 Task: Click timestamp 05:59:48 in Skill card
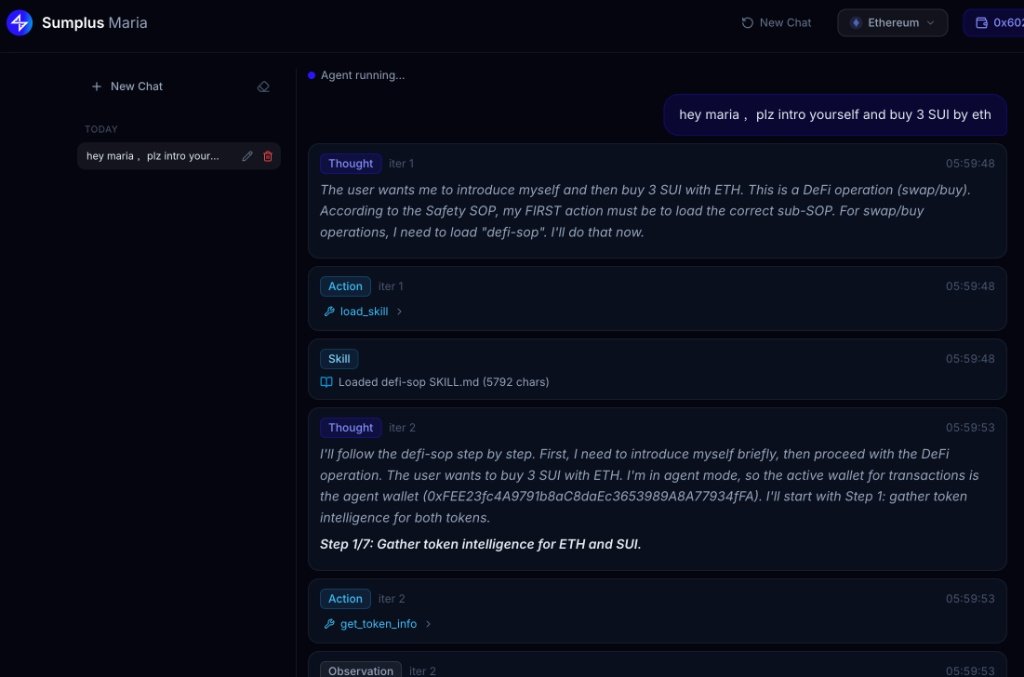(x=970, y=358)
